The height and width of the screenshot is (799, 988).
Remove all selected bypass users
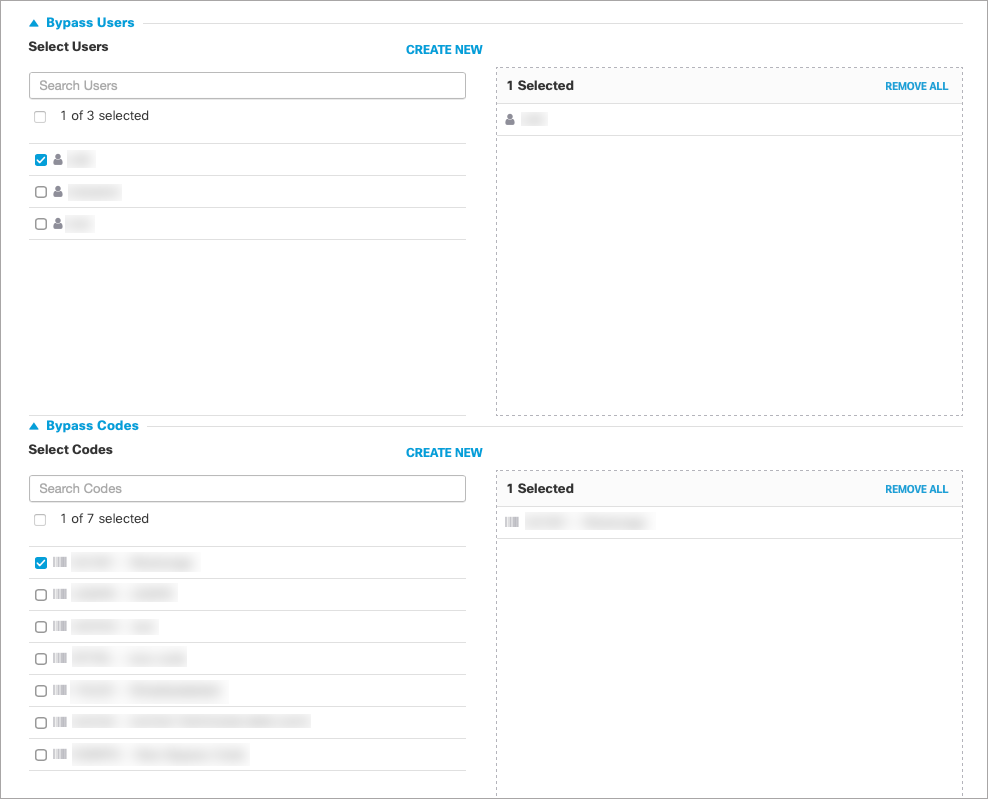point(916,86)
